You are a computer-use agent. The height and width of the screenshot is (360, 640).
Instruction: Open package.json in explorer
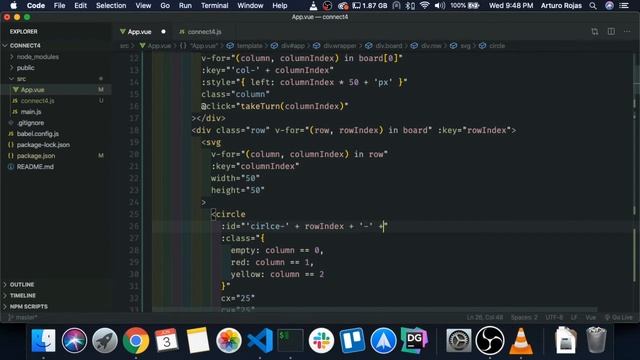(36, 156)
